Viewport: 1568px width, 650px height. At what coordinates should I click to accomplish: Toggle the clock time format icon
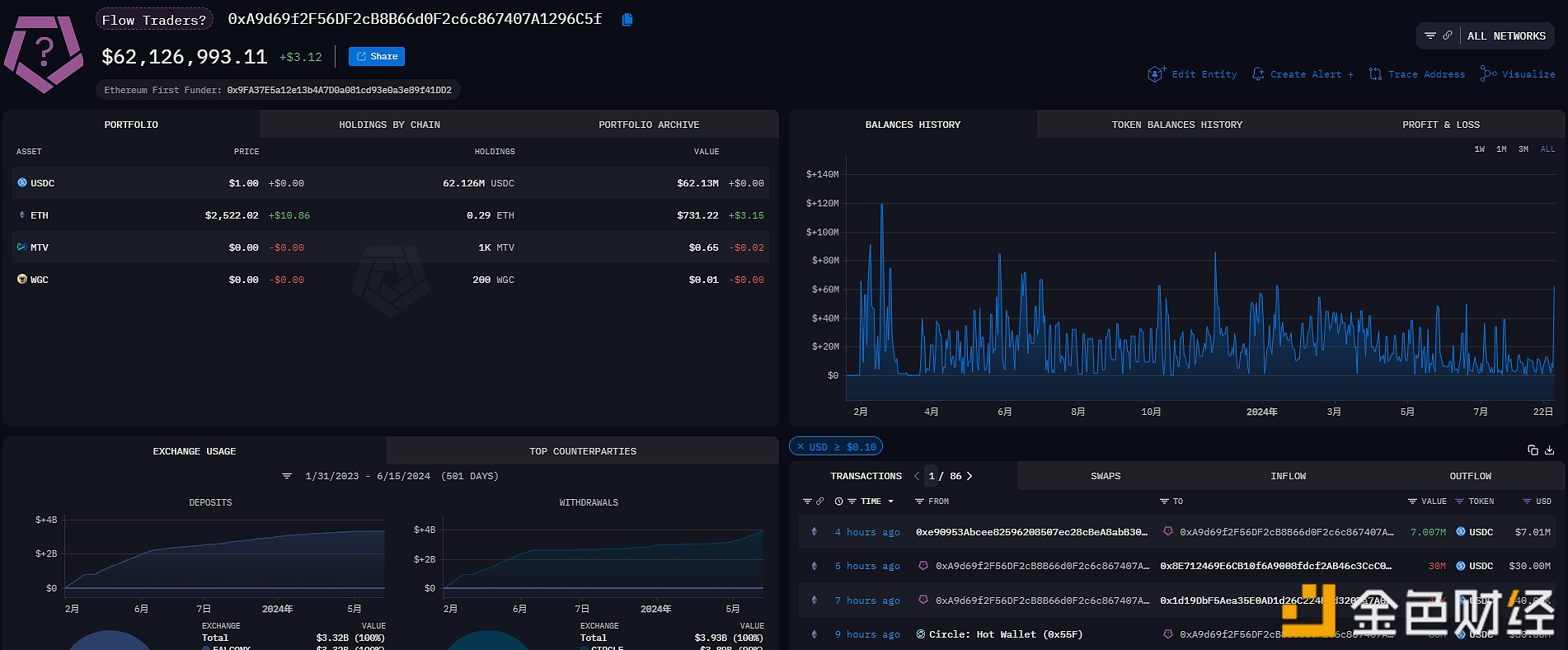pos(839,501)
